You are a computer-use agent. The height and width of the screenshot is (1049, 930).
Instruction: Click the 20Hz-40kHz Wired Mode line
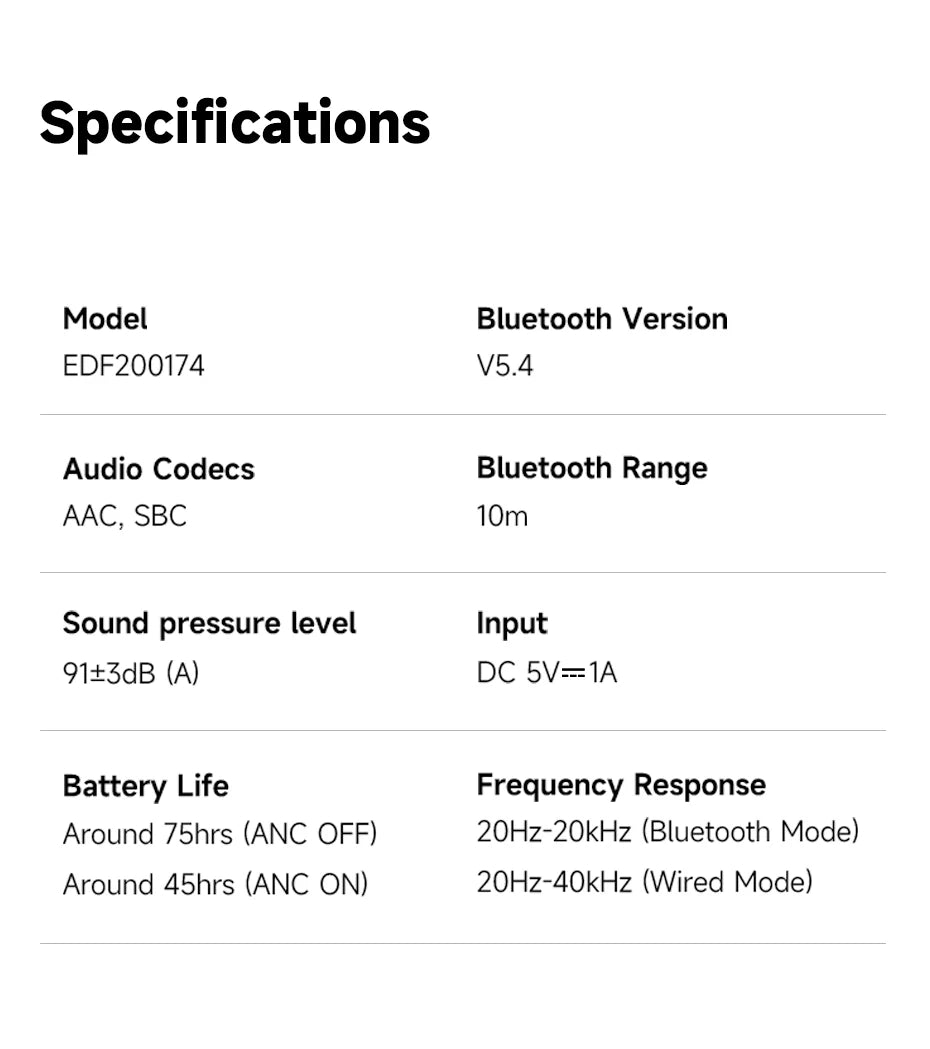(x=644, y=882)
